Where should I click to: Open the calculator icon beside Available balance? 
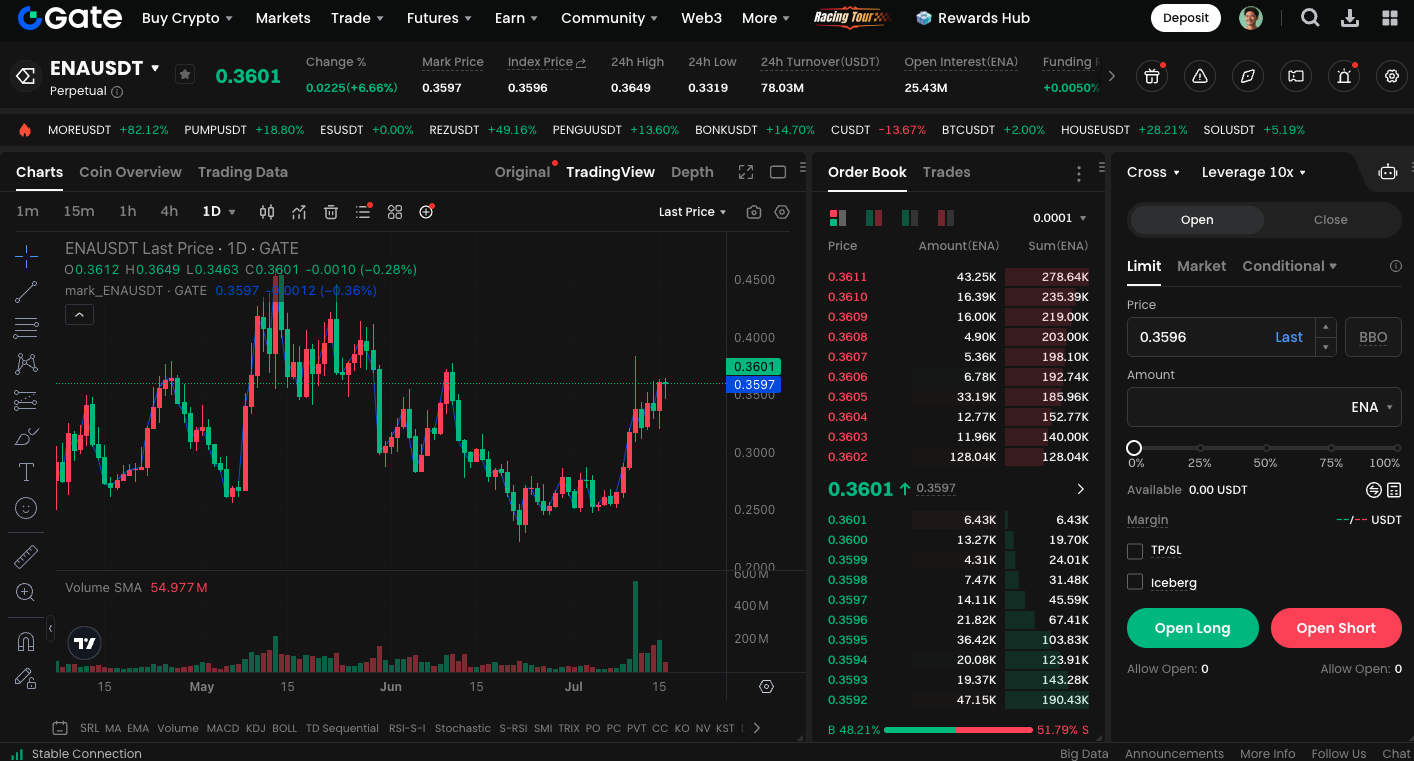click(x=1394, y=490)
